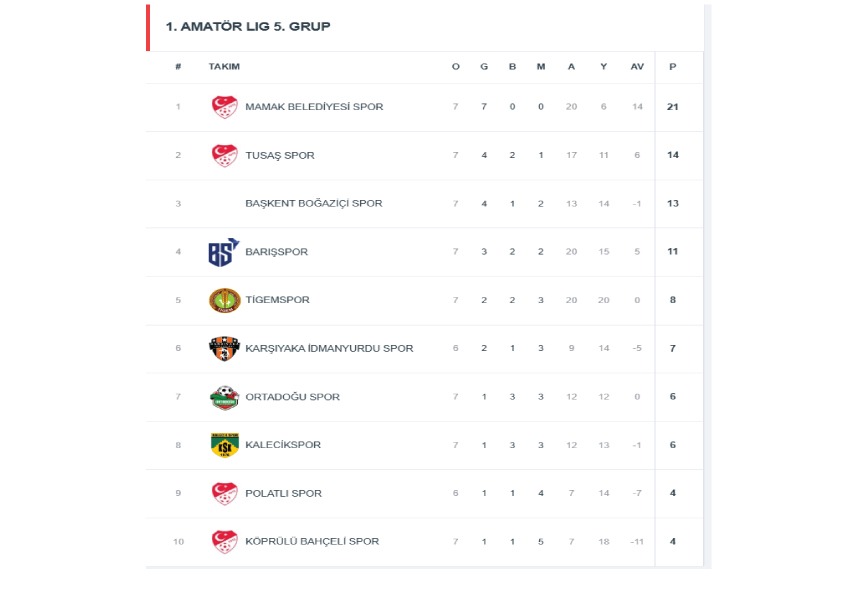This screenshot has width=842, height=595.
Task: Click the AV goal difference column header
Action: (637, 67)
